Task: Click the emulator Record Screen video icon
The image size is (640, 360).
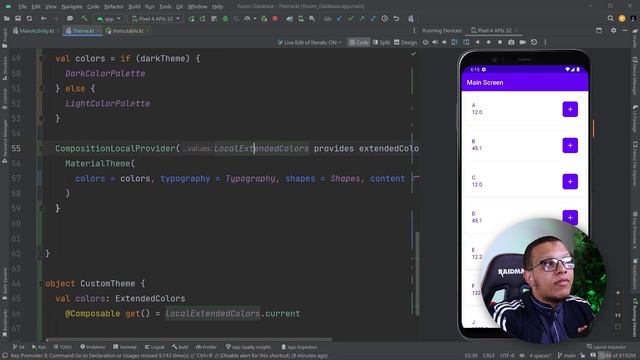Action: [522, 42]
